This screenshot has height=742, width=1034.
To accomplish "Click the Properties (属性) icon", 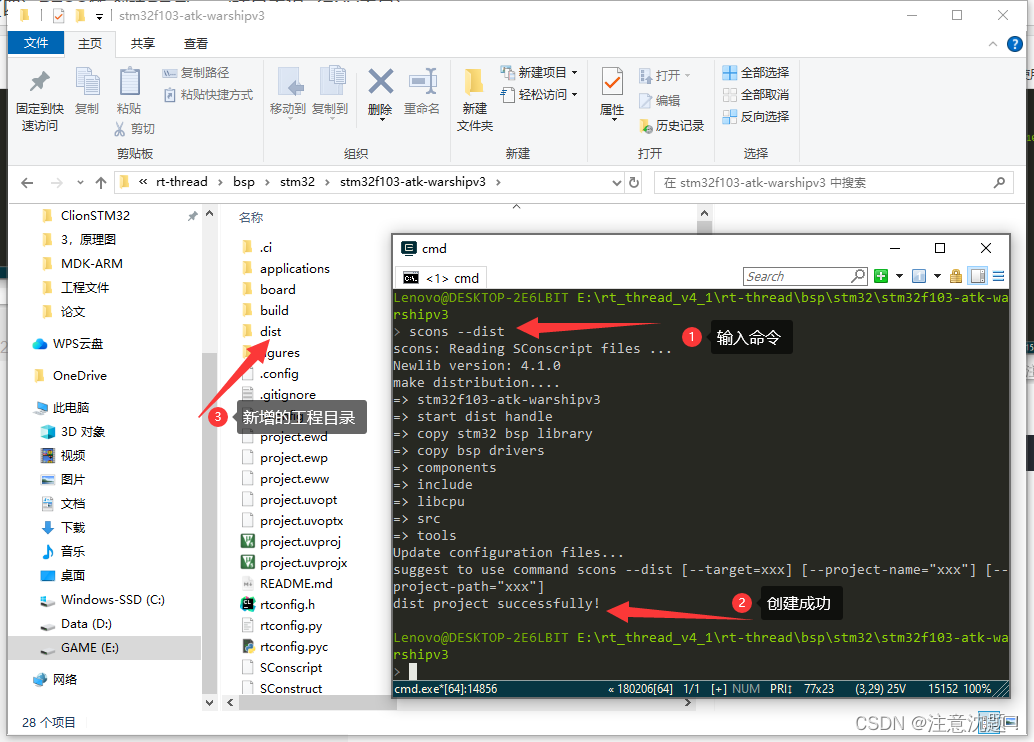I will click(x=612, y=82).
